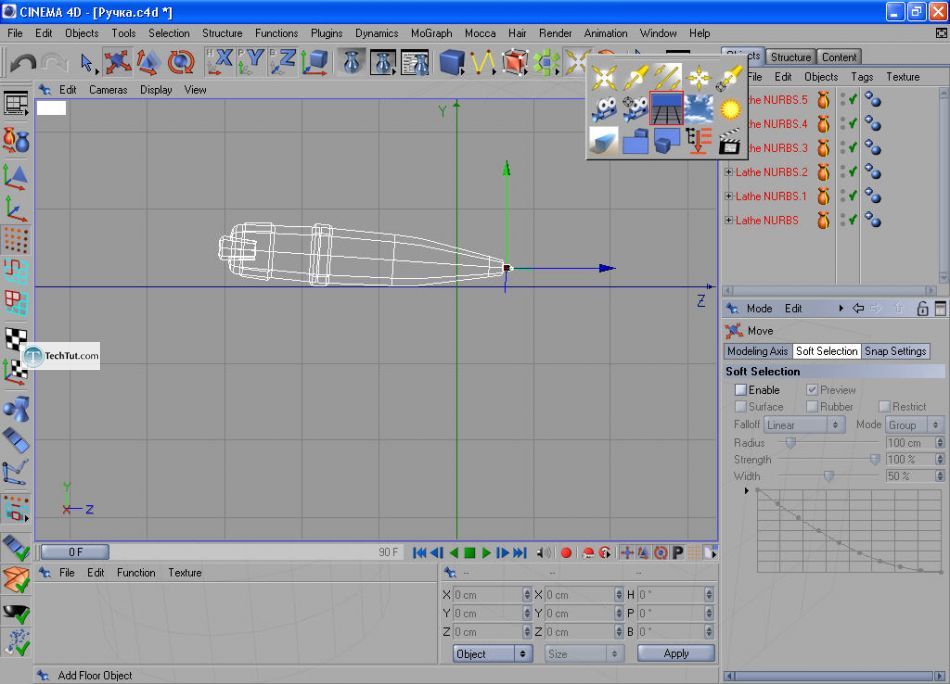
Task: Choose the Floor object icon in the popup palette
Action: tap(666, 109)
